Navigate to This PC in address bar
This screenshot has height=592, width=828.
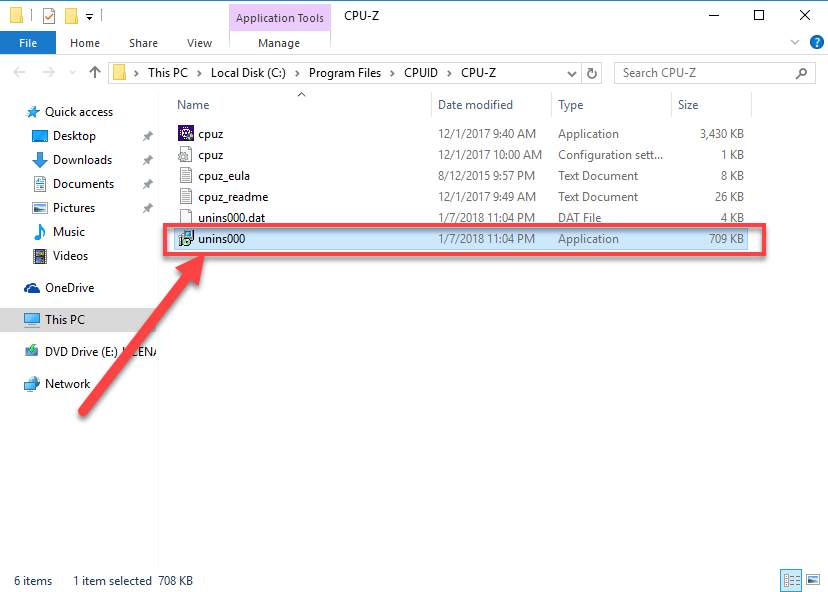(168, 73)
